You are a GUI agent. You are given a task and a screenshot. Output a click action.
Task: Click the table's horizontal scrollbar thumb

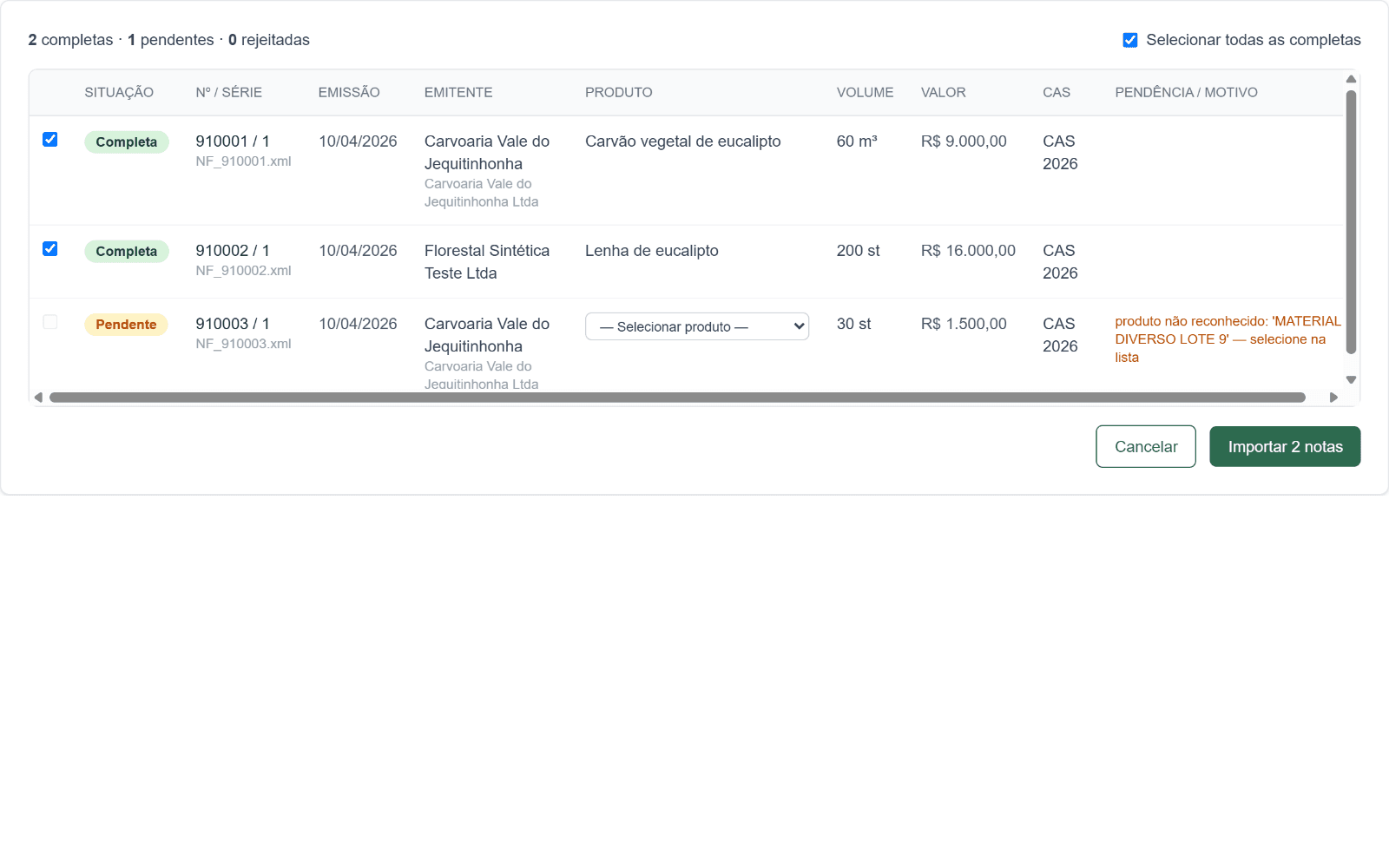(x=677, y=398)
